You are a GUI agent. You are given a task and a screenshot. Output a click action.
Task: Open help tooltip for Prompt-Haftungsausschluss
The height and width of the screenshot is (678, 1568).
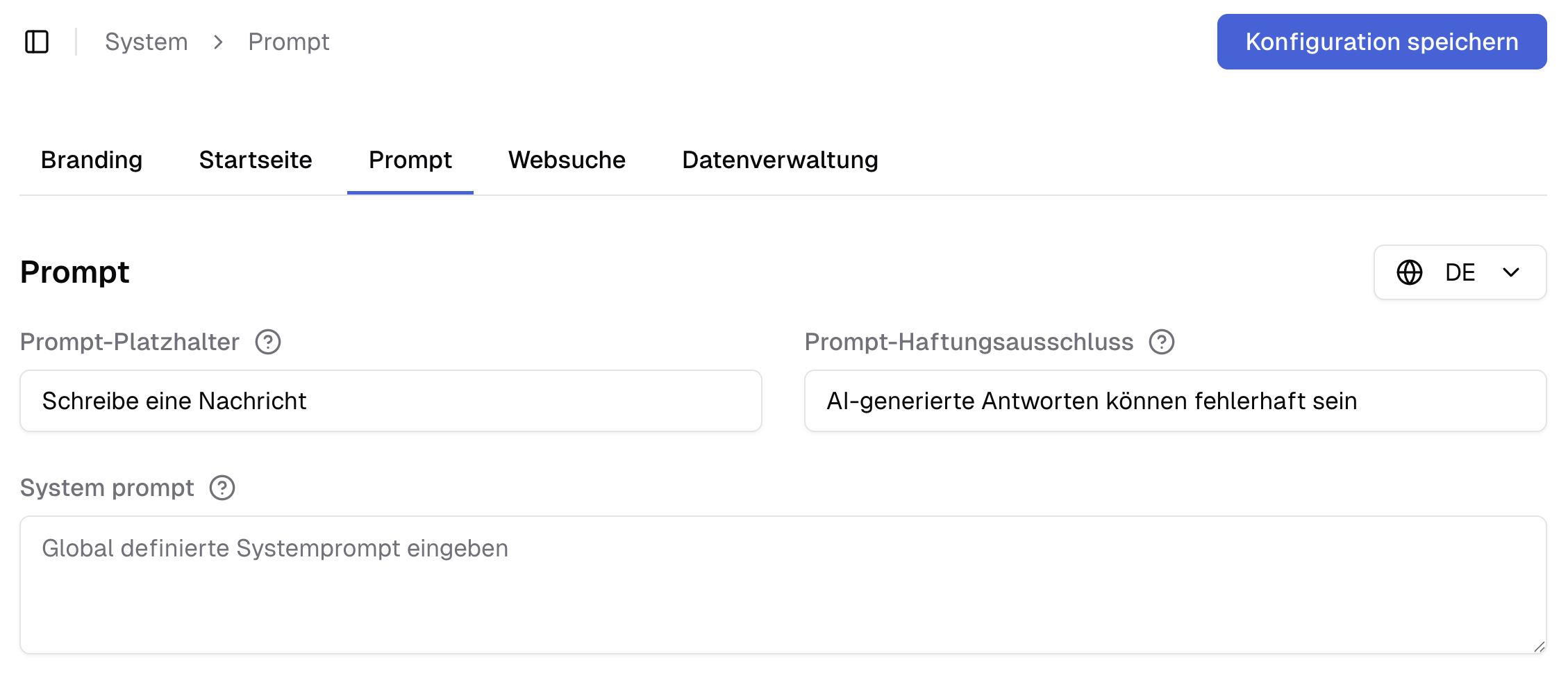click(x=1162, y=341)
